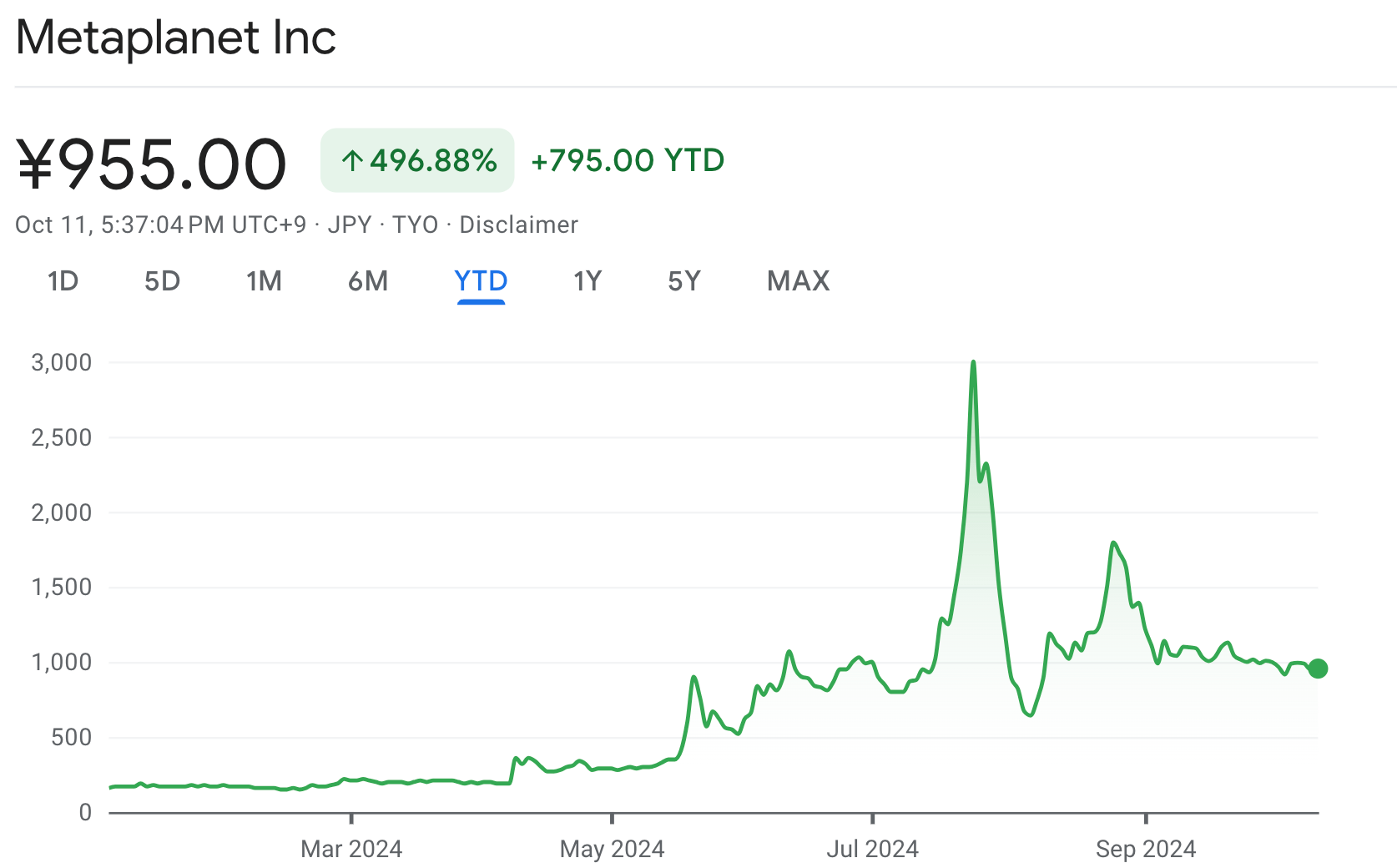
Task: Click the May 2024 axis label
Action: click(612, 849)
